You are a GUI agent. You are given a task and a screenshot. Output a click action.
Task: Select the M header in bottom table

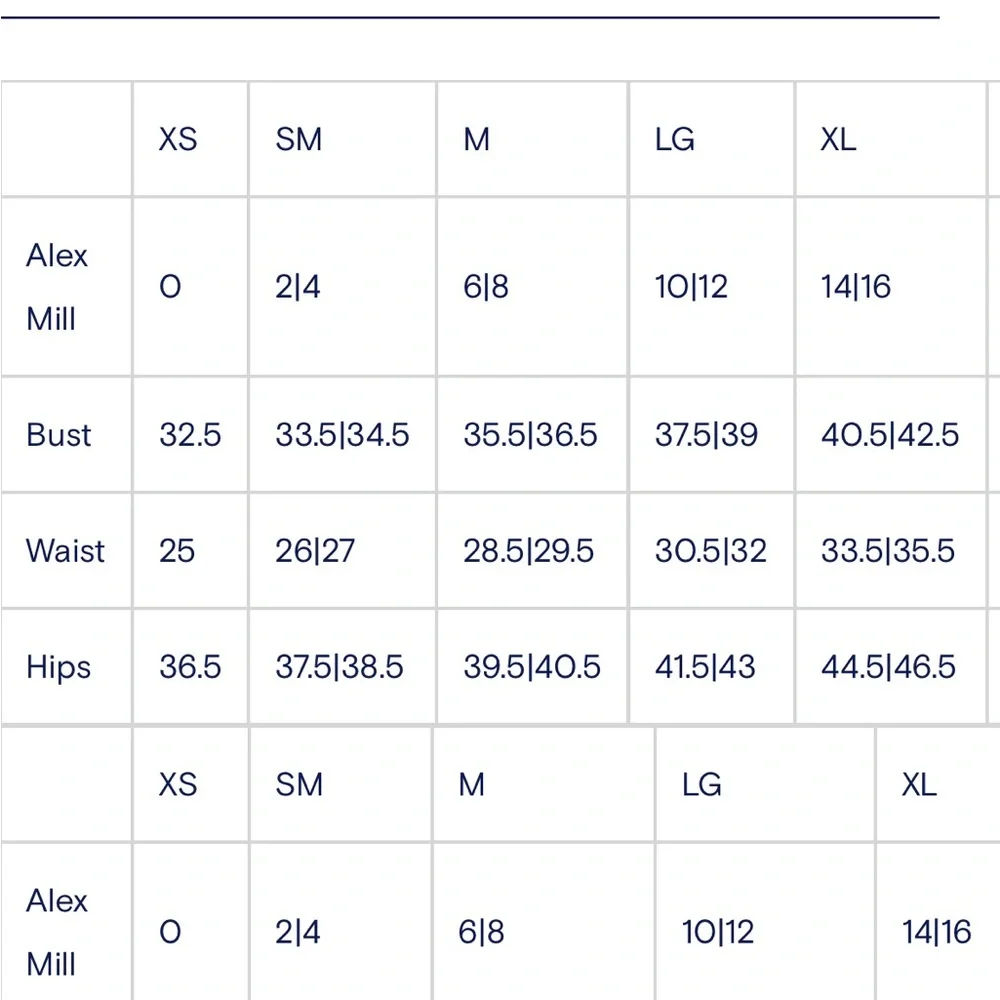[543, 784]
